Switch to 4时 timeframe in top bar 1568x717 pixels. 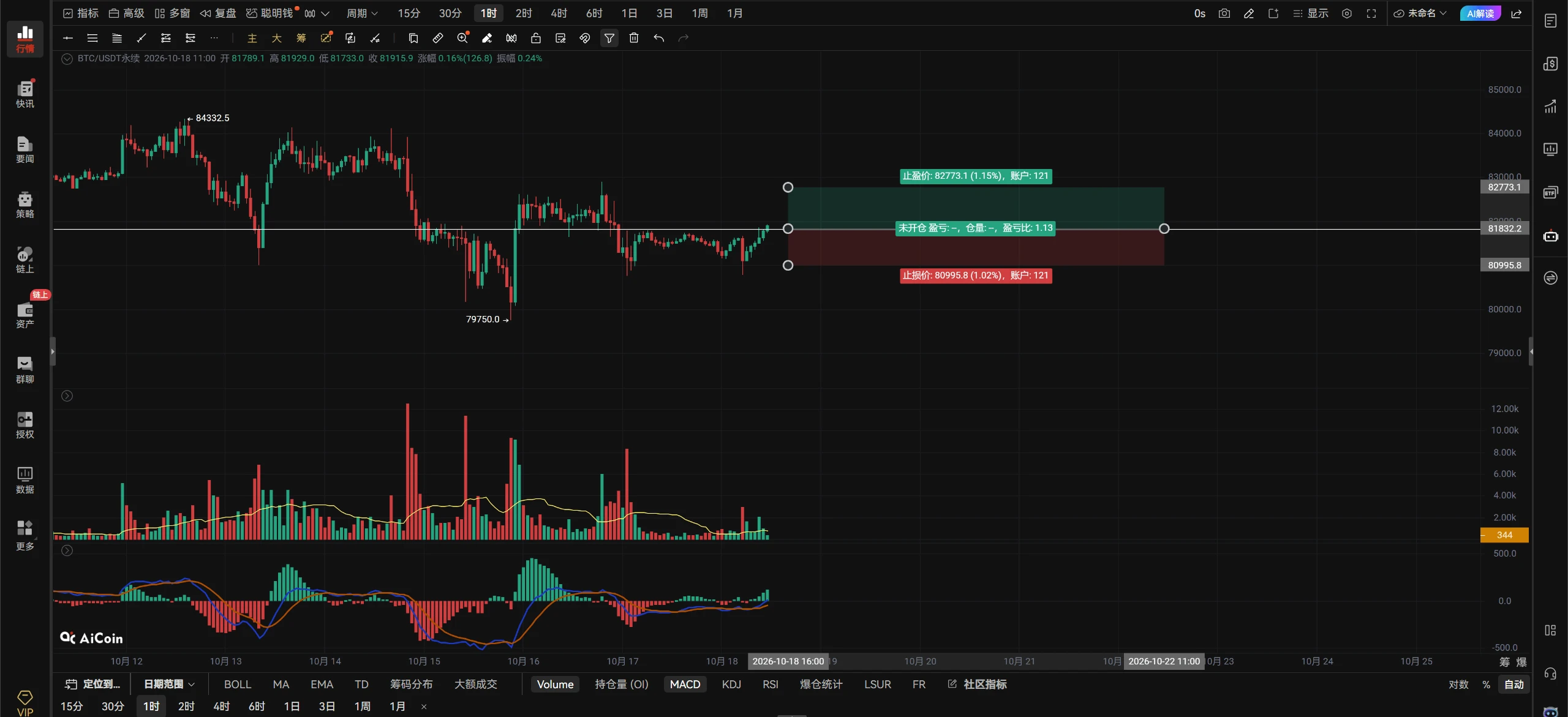coord(559,13)
